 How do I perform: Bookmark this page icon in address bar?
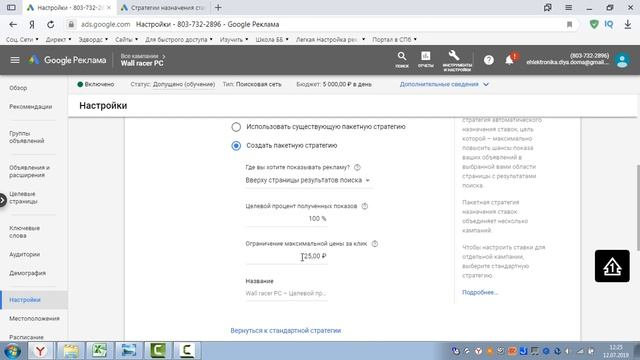pyautogui.click(x=569, y=24)
